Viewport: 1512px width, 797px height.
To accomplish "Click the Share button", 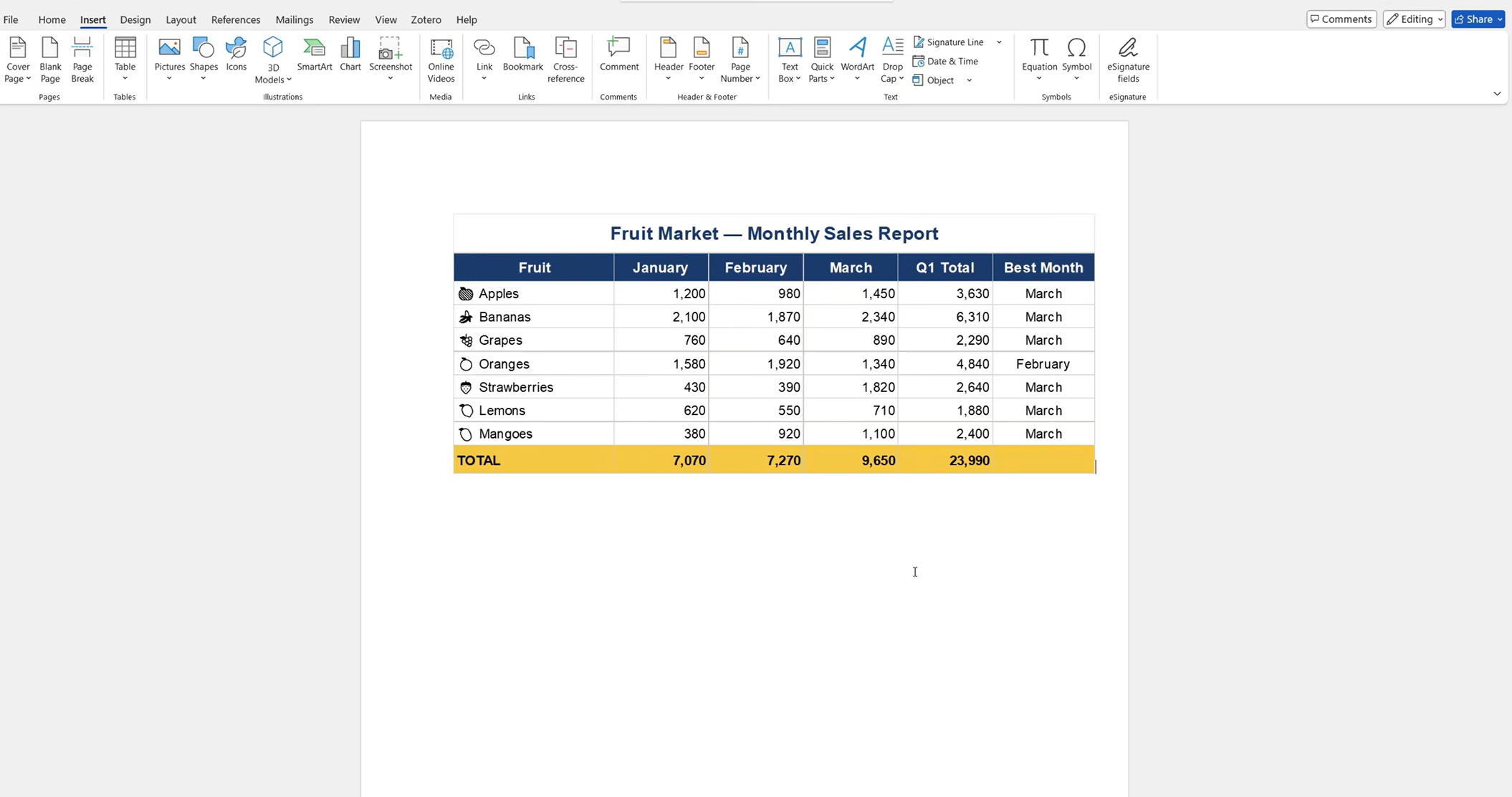I will [1478, 19].
